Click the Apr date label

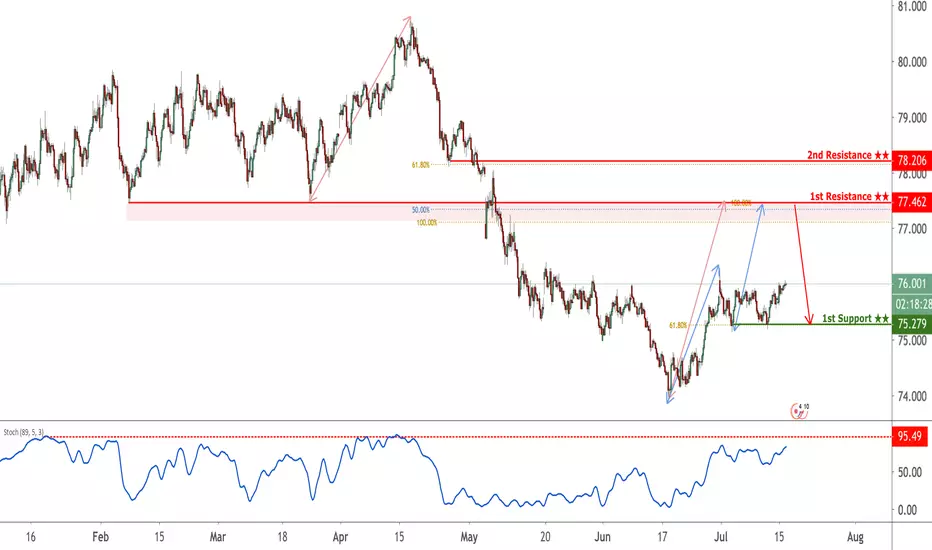[340, 537]
